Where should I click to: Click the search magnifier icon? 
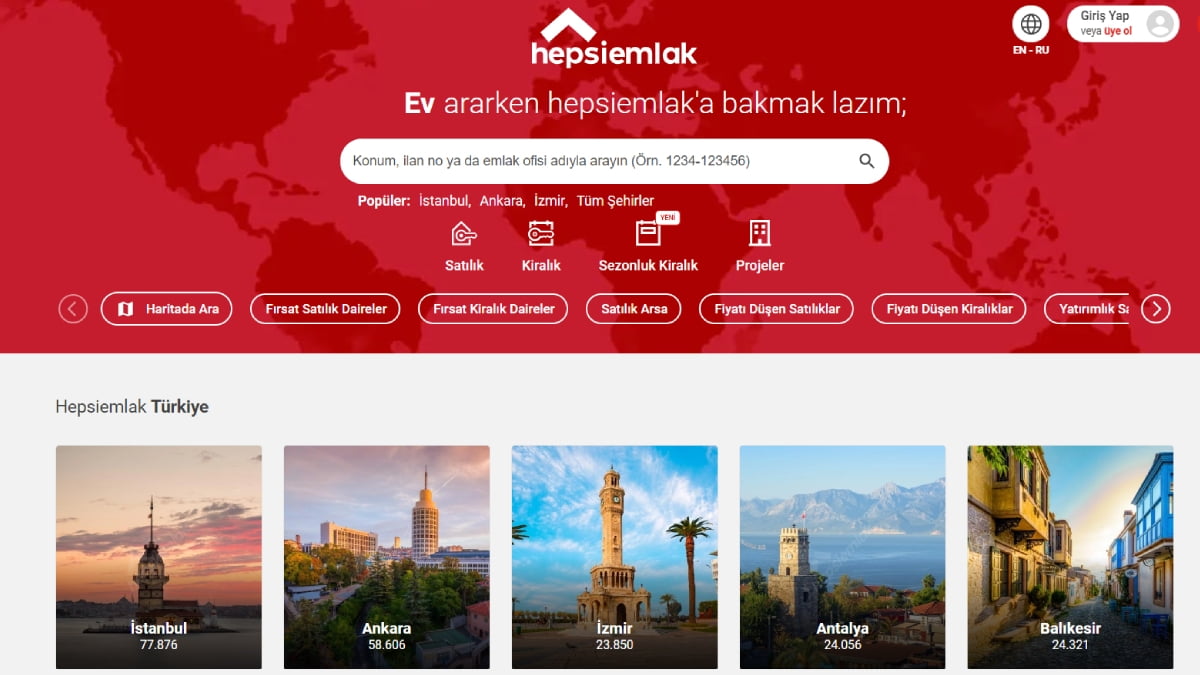[x=867, y=161]
